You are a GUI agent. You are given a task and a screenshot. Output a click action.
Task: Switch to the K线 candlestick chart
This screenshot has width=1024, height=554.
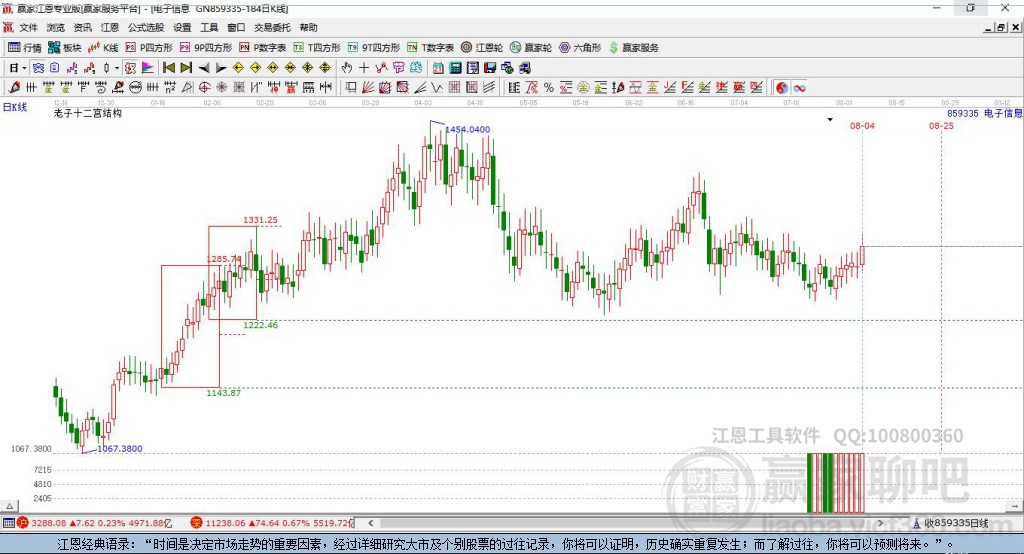point(103,48)
